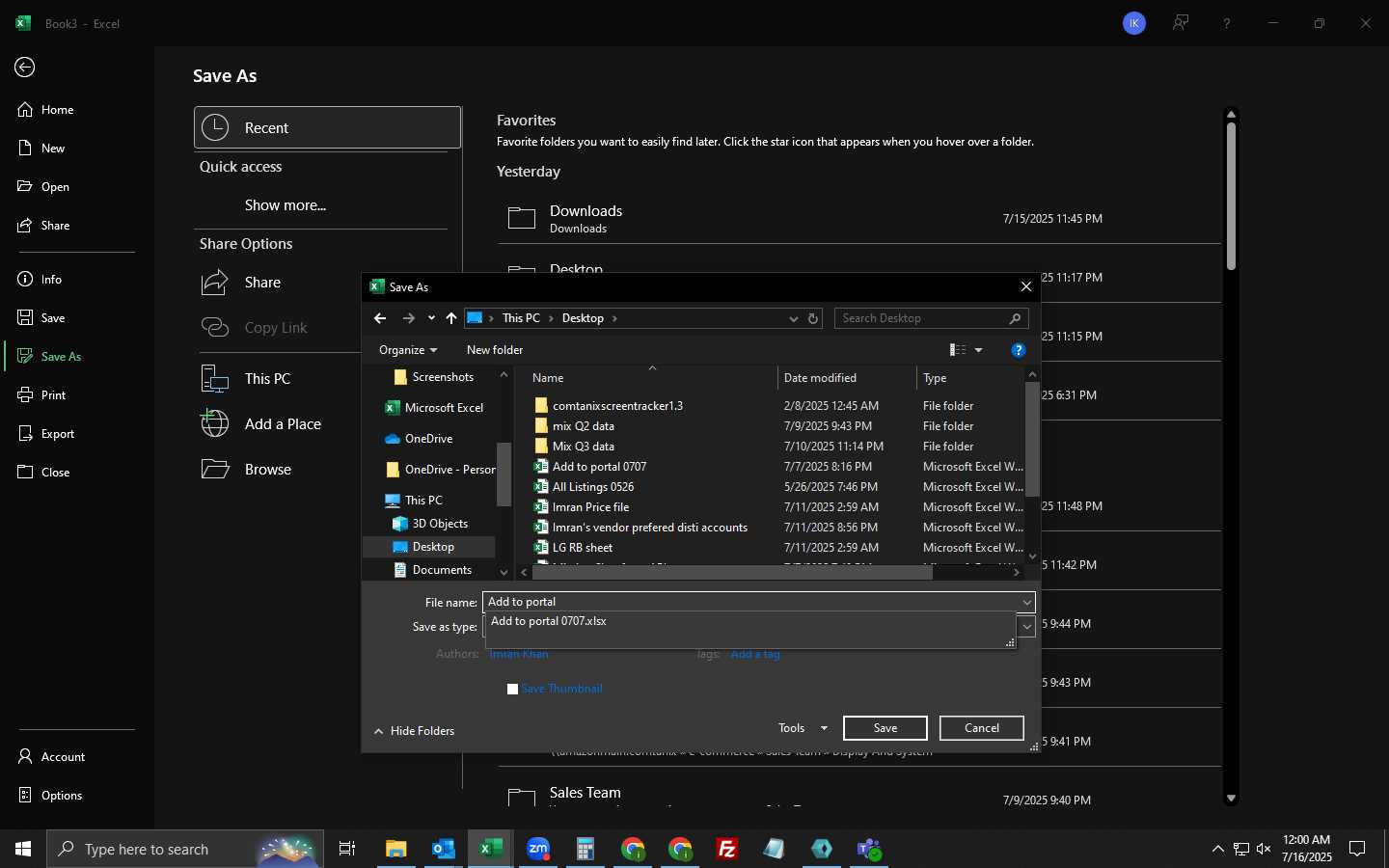Open the Organize dropdown menu
This screenshot has height=868, width=1389.
click(408, 350)
